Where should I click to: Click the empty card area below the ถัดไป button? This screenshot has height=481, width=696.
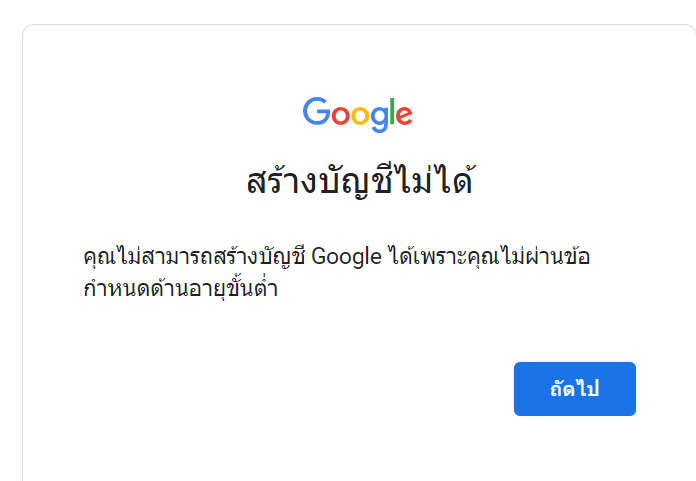pyautogui.click(x=575, y=448)
